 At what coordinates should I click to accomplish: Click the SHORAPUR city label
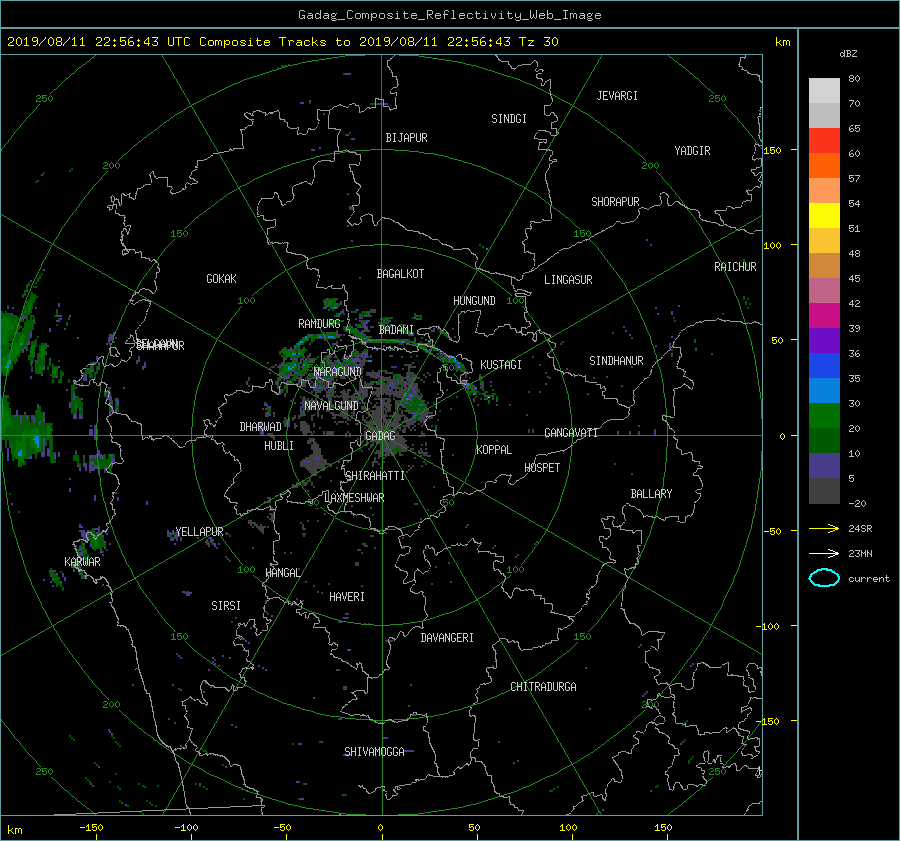tap(615, 202)
